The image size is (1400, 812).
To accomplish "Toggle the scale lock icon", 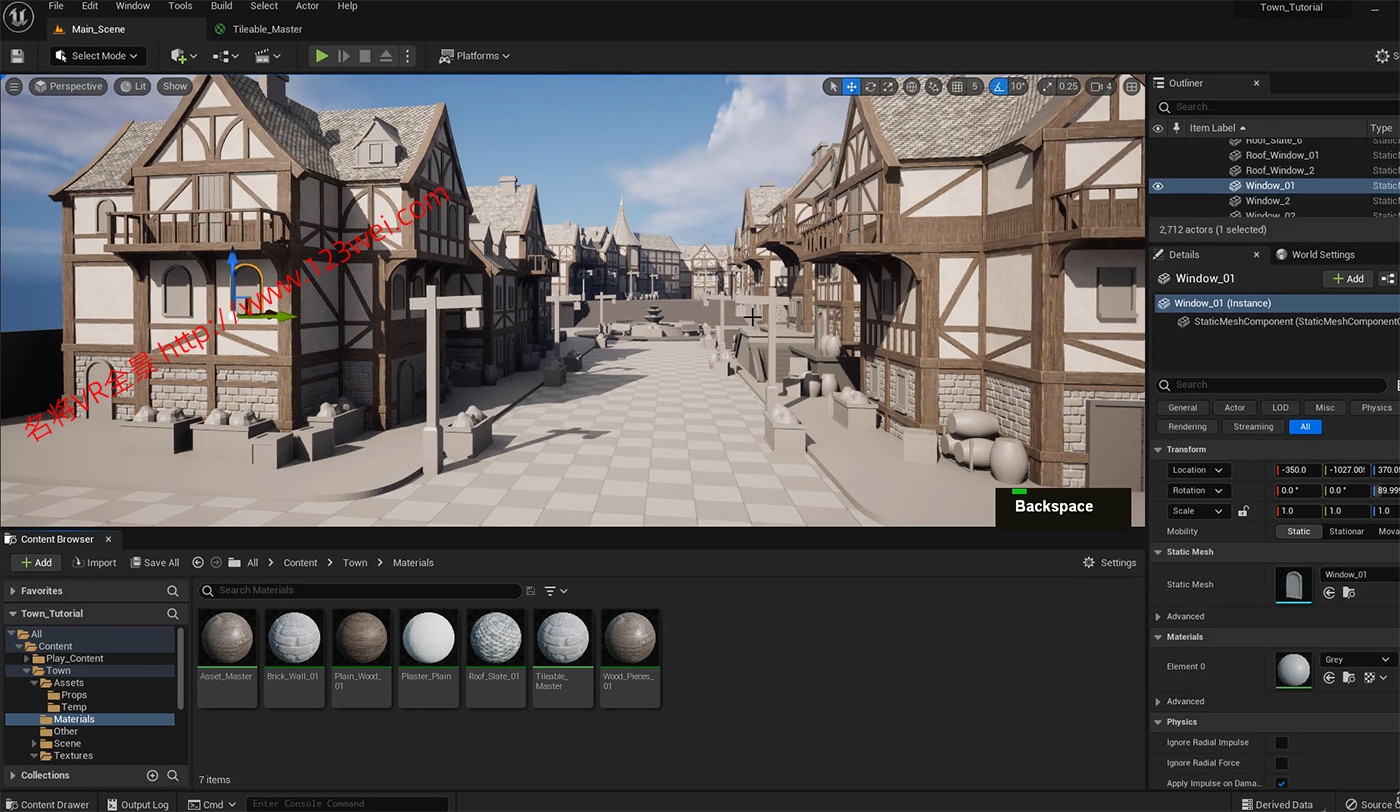I will 1243,511.
